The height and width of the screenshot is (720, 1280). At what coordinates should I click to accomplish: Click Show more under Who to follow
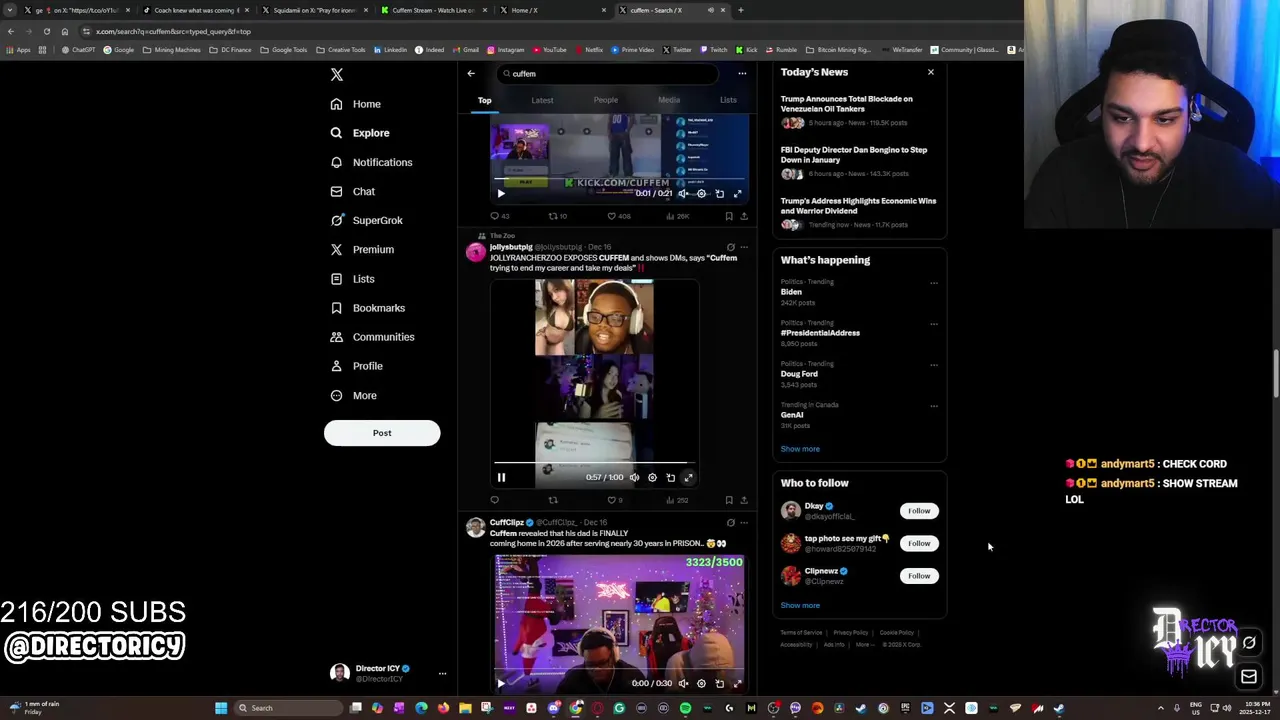point(800,605)
